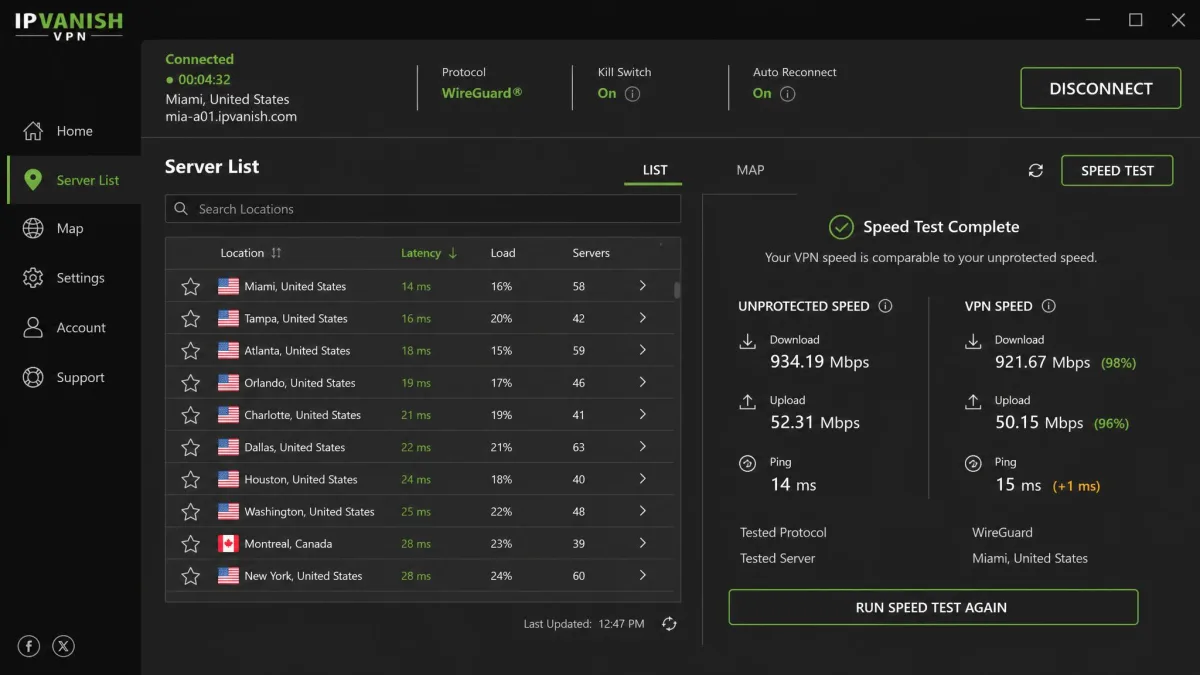
Task: Click the United States flag beside Miami
Action: pyautogui.click(x=228, y=287)
